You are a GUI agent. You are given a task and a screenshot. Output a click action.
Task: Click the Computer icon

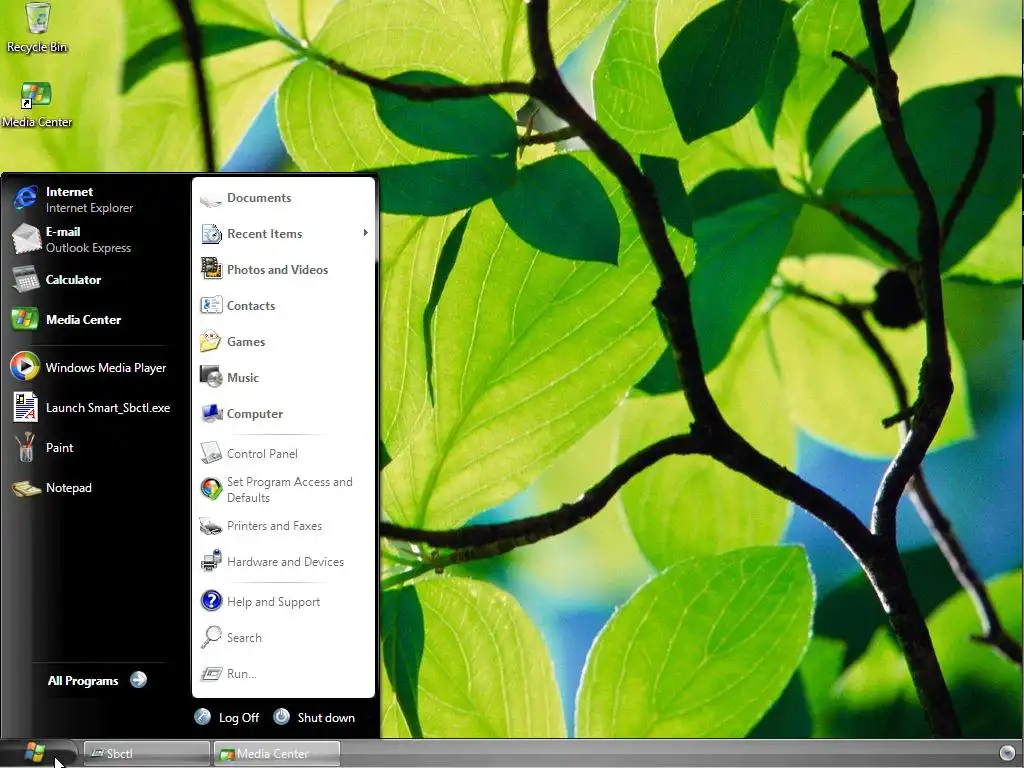(211, 413)
